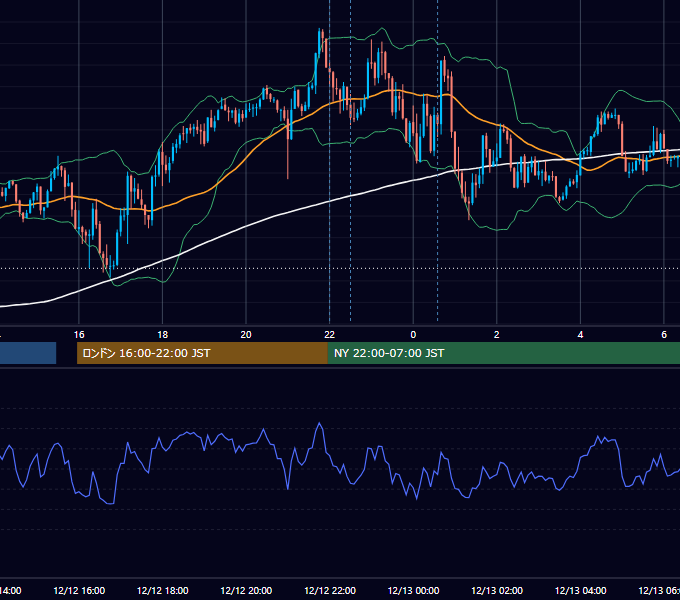Click the white dotted horizontal price line
The width and height of the screenshot is (680, 600).
pyautogui.click(x=340, y=268)
